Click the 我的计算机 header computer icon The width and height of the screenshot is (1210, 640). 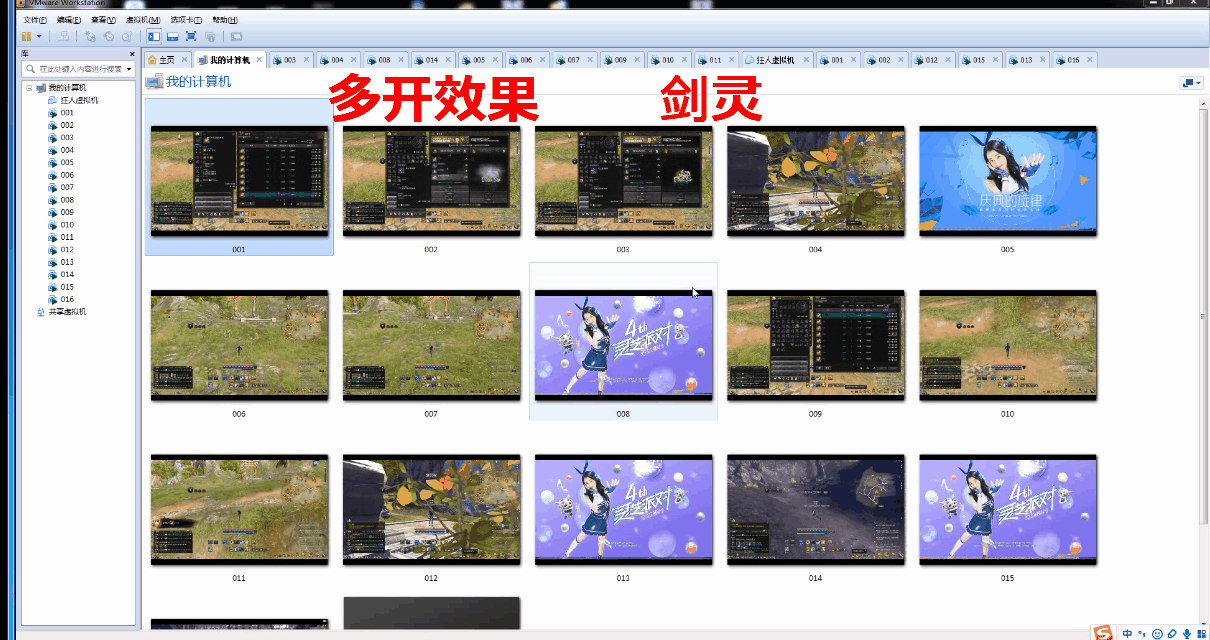click(154, 82)
